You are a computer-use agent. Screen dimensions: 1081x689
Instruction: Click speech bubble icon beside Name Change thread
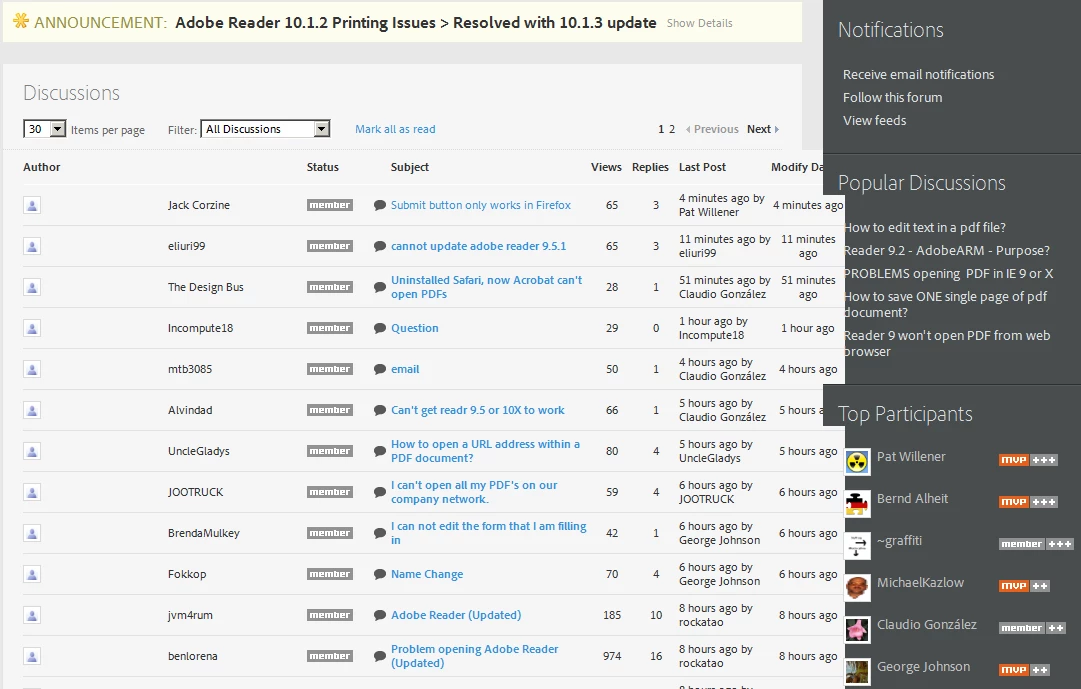[379, 574]
